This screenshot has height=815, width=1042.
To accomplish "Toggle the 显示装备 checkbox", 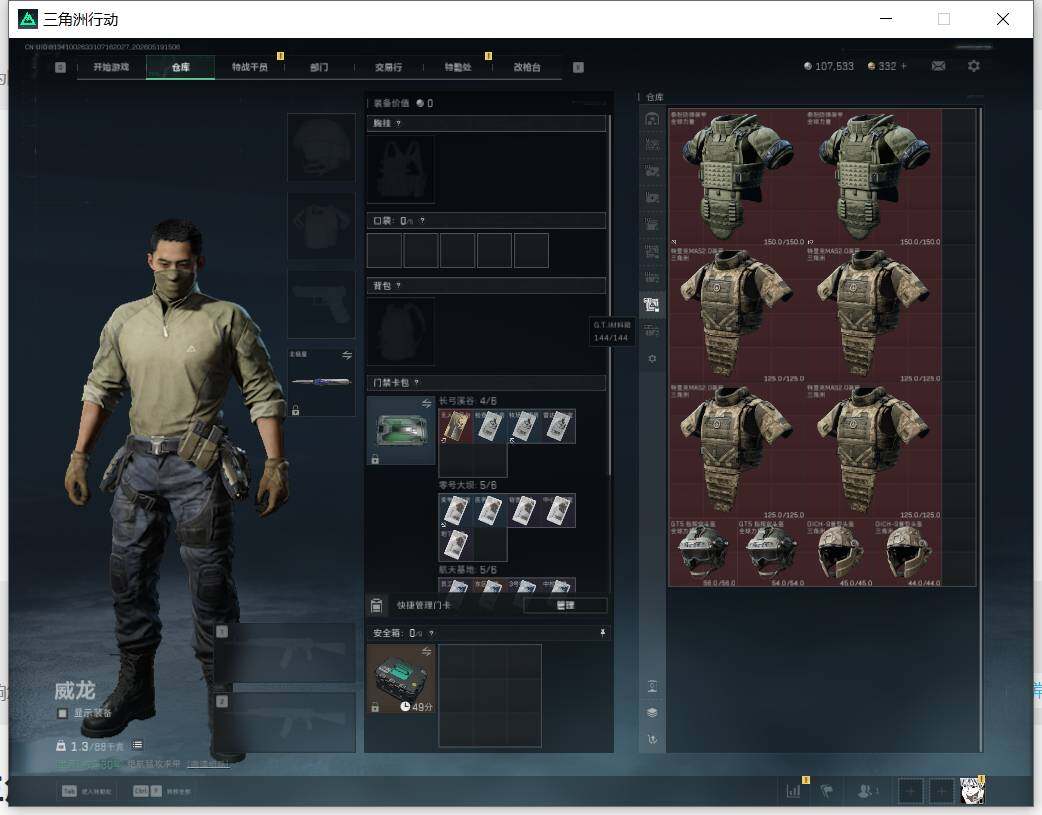I will coord(62,713).
